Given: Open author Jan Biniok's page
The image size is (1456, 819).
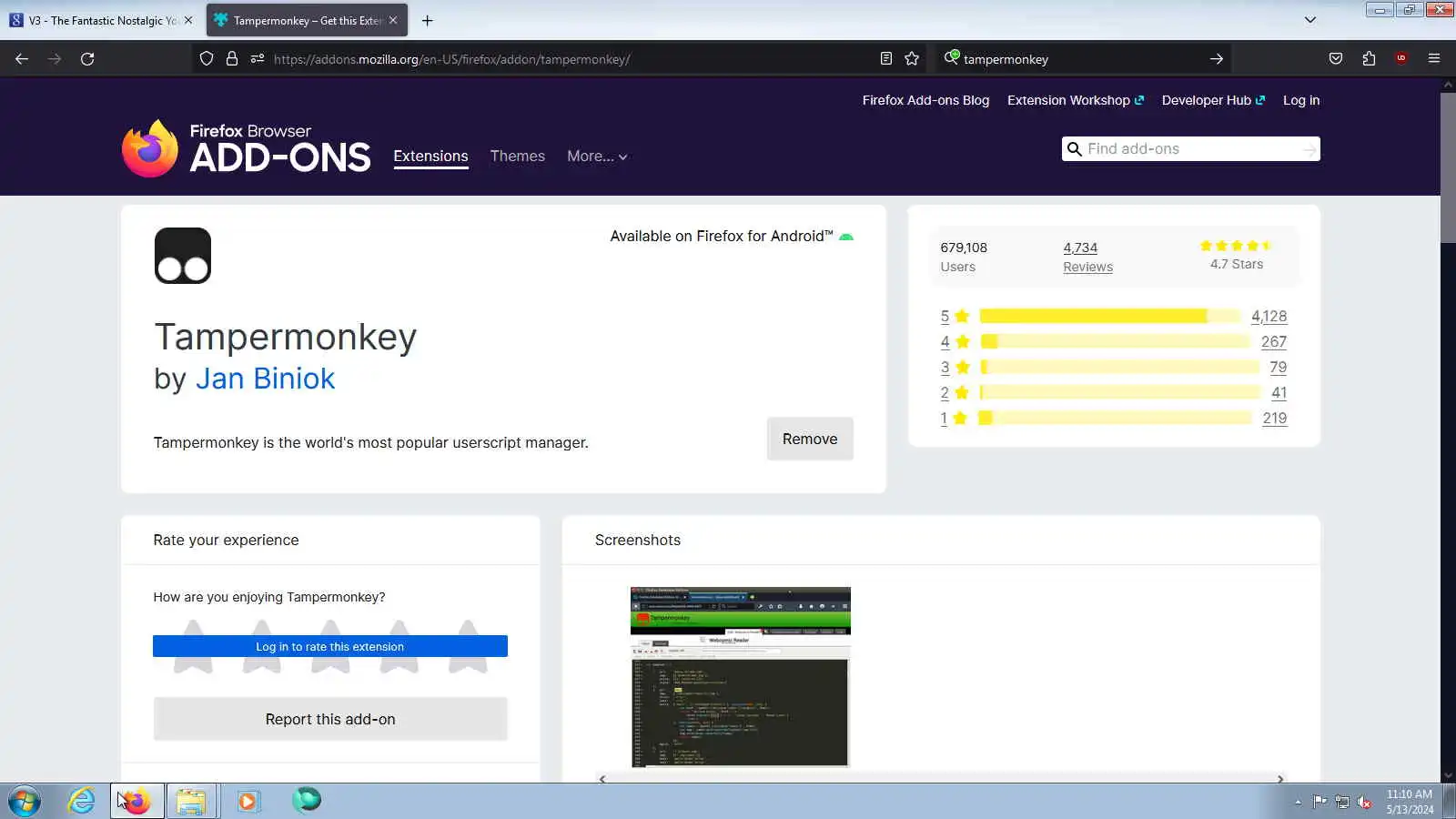Looking at the screenshot, I should click(x=265, y=379).
